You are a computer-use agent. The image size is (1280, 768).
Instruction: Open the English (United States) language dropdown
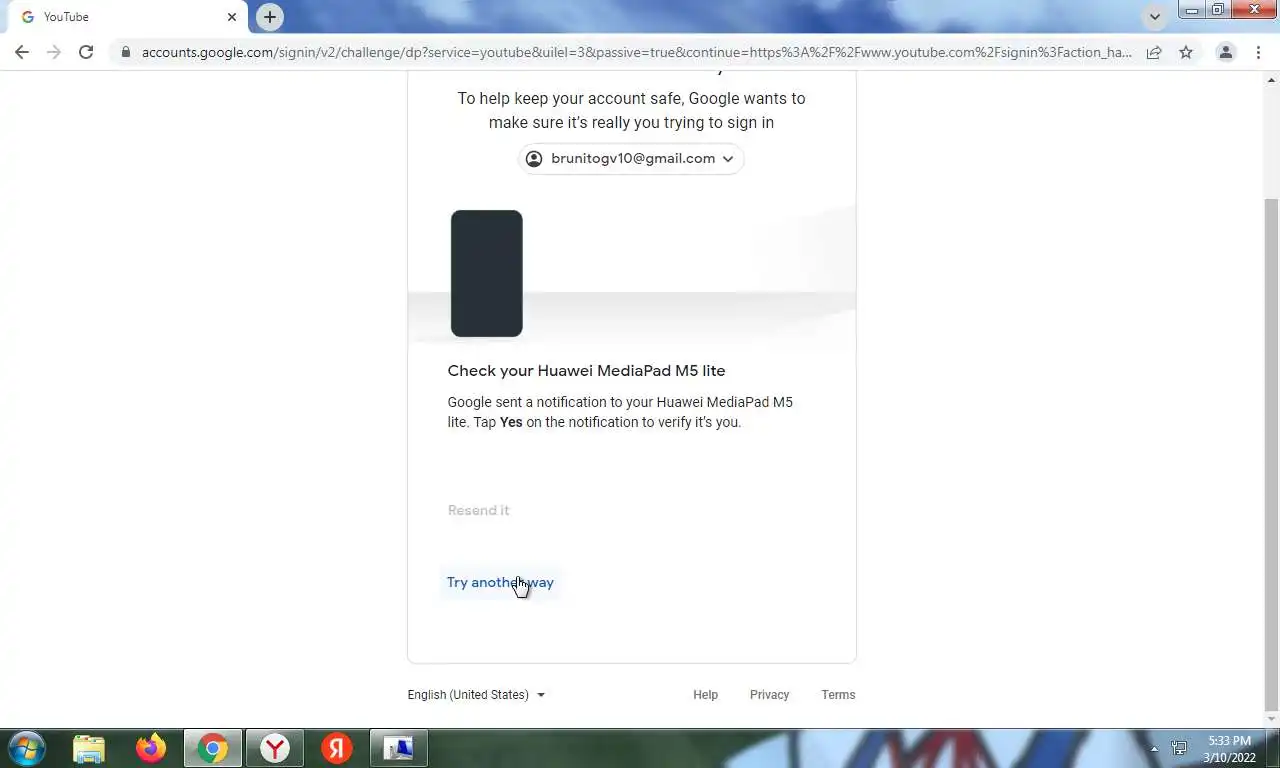click(x=476, y=695)
